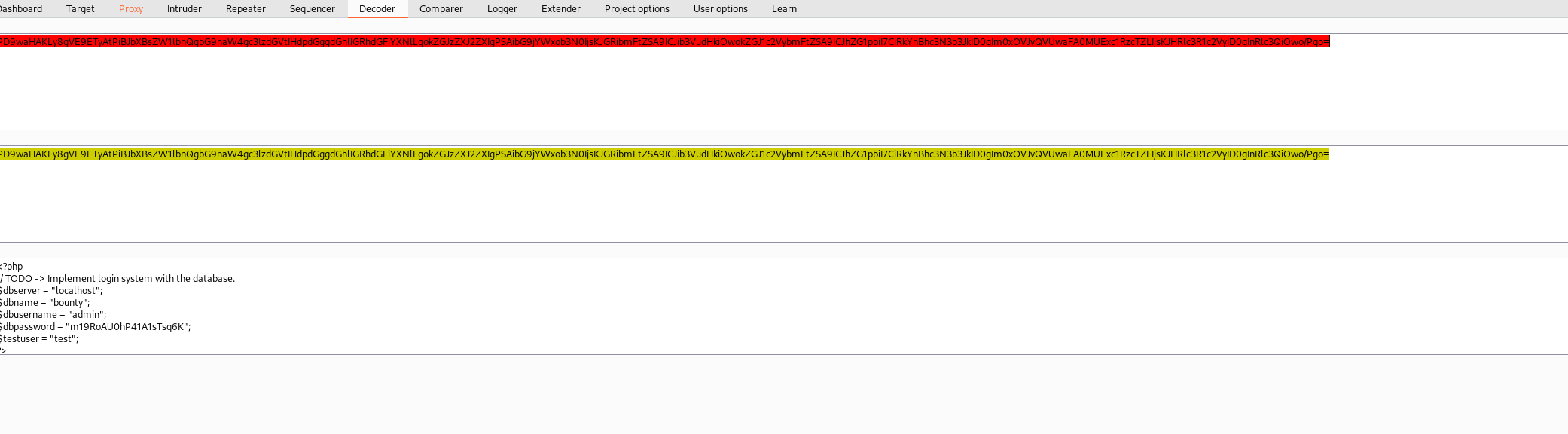Click the TODO comment line in decoded output

click(x=119, y=279)
